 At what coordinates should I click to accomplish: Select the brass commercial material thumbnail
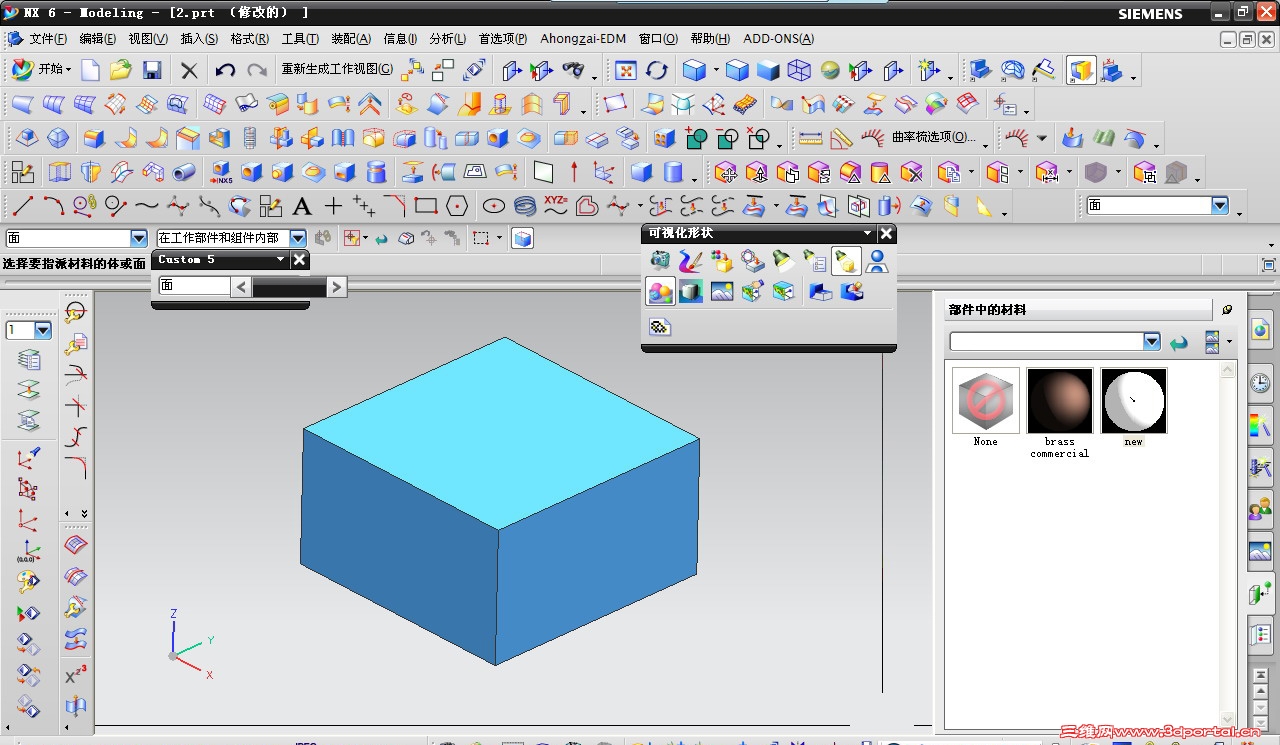pos(1060,401)
